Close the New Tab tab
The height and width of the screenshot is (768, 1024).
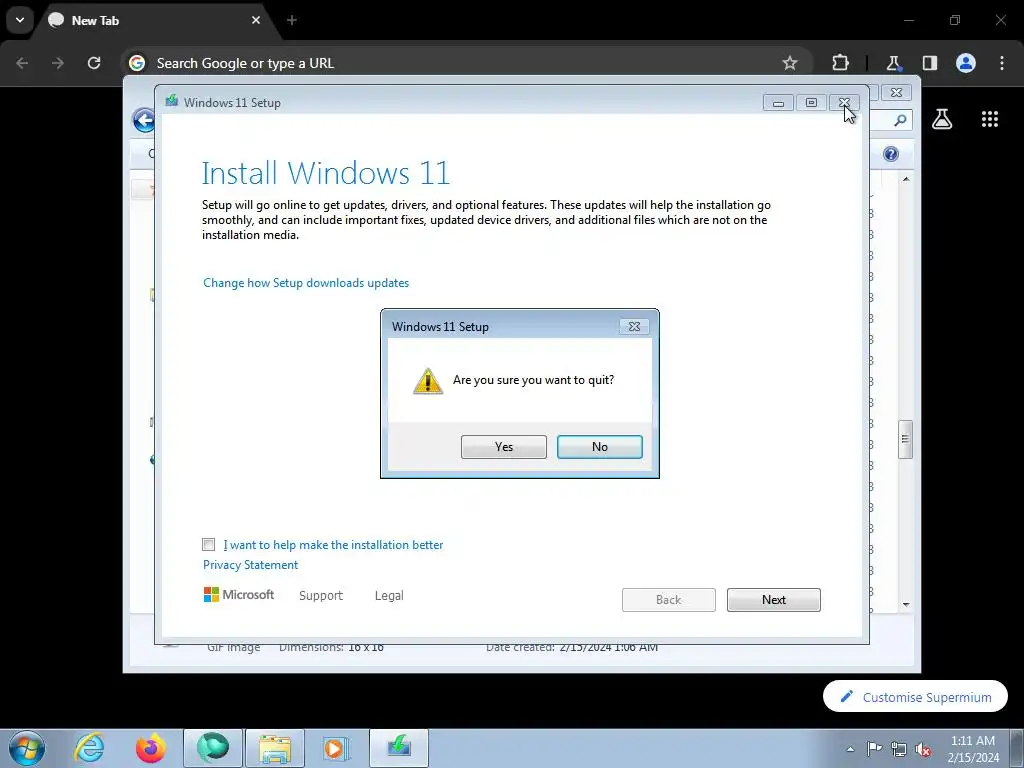point(256,20)
